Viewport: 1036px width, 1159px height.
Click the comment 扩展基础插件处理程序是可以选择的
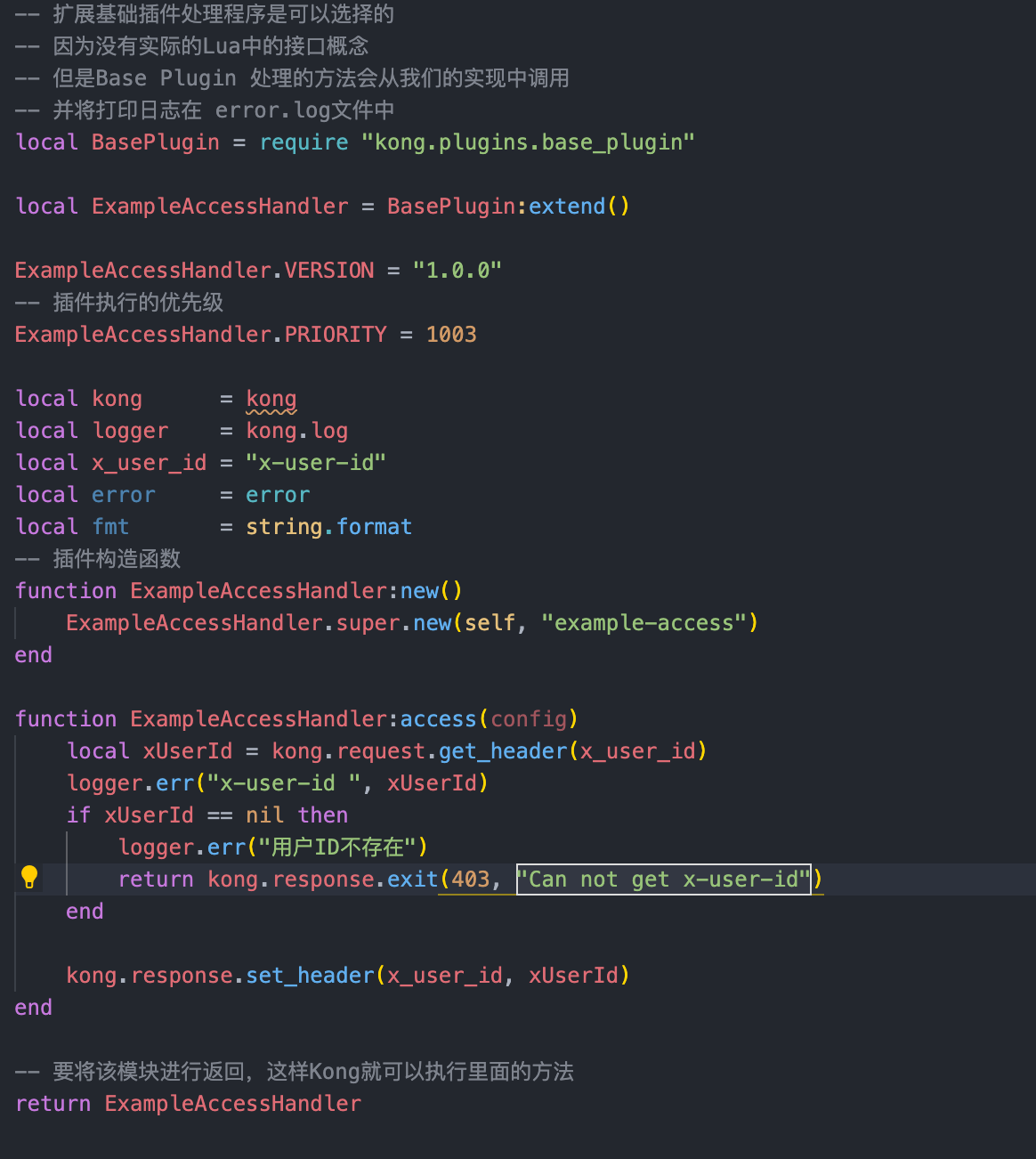[205, 14]
